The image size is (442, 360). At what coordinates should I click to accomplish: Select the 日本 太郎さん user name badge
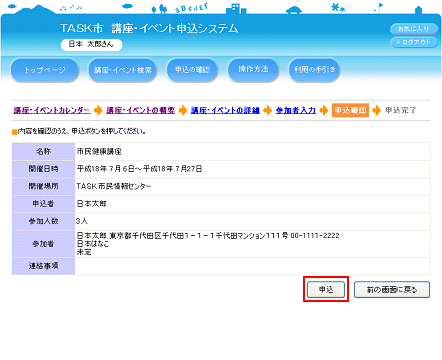click(91, 44)
